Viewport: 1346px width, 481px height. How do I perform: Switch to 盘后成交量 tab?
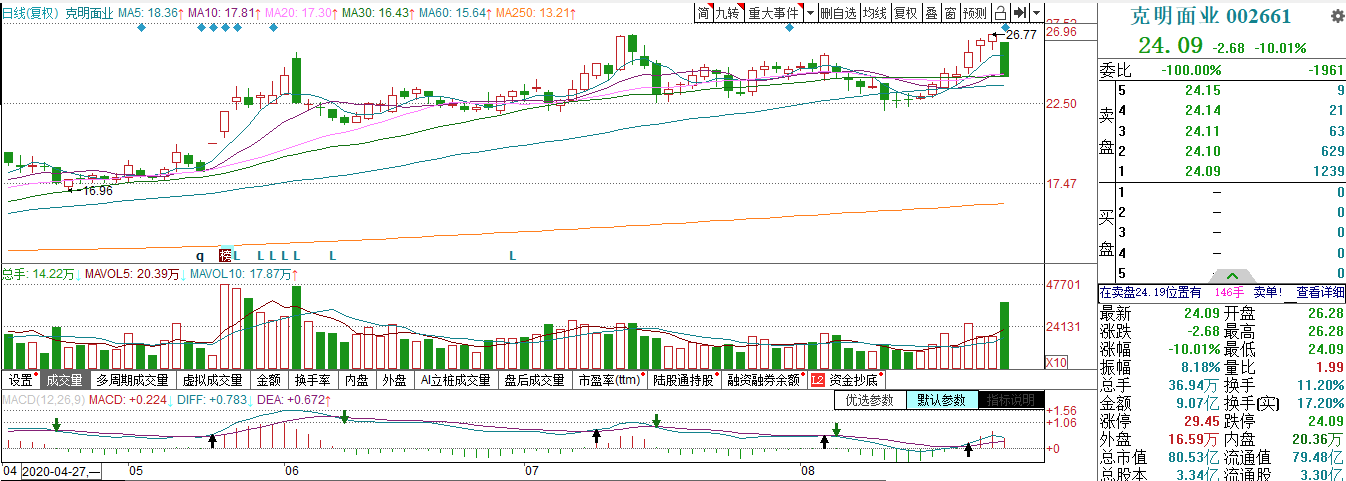535,380
